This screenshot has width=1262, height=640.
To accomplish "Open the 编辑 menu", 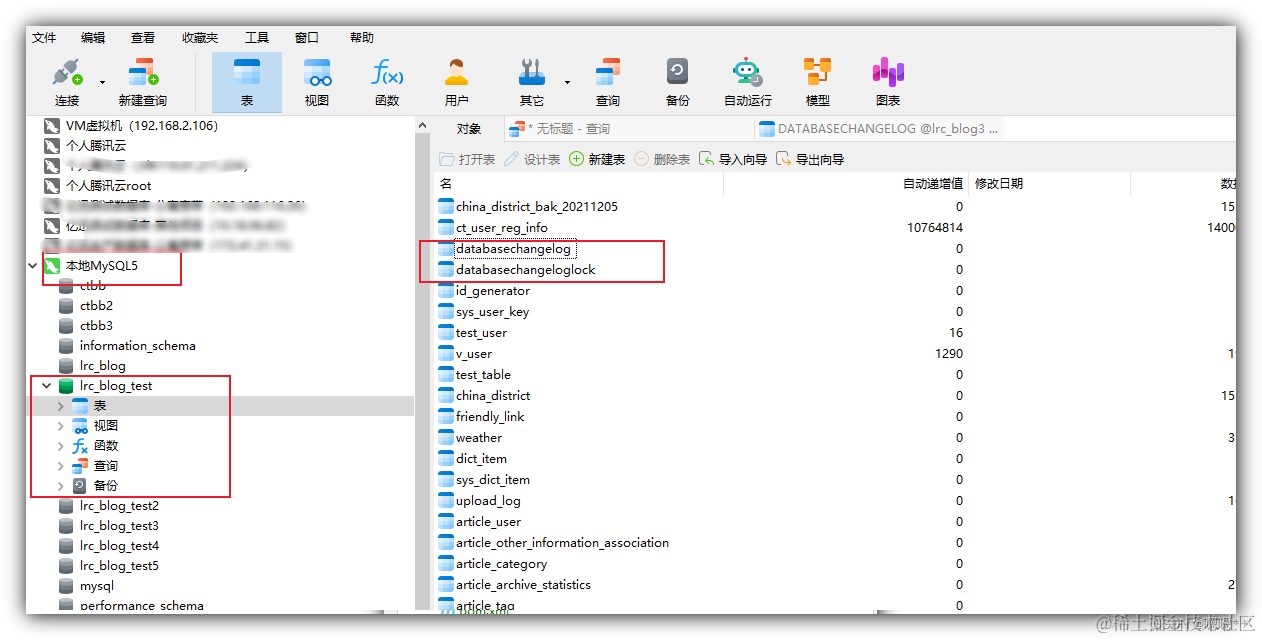I will [93, 38].
